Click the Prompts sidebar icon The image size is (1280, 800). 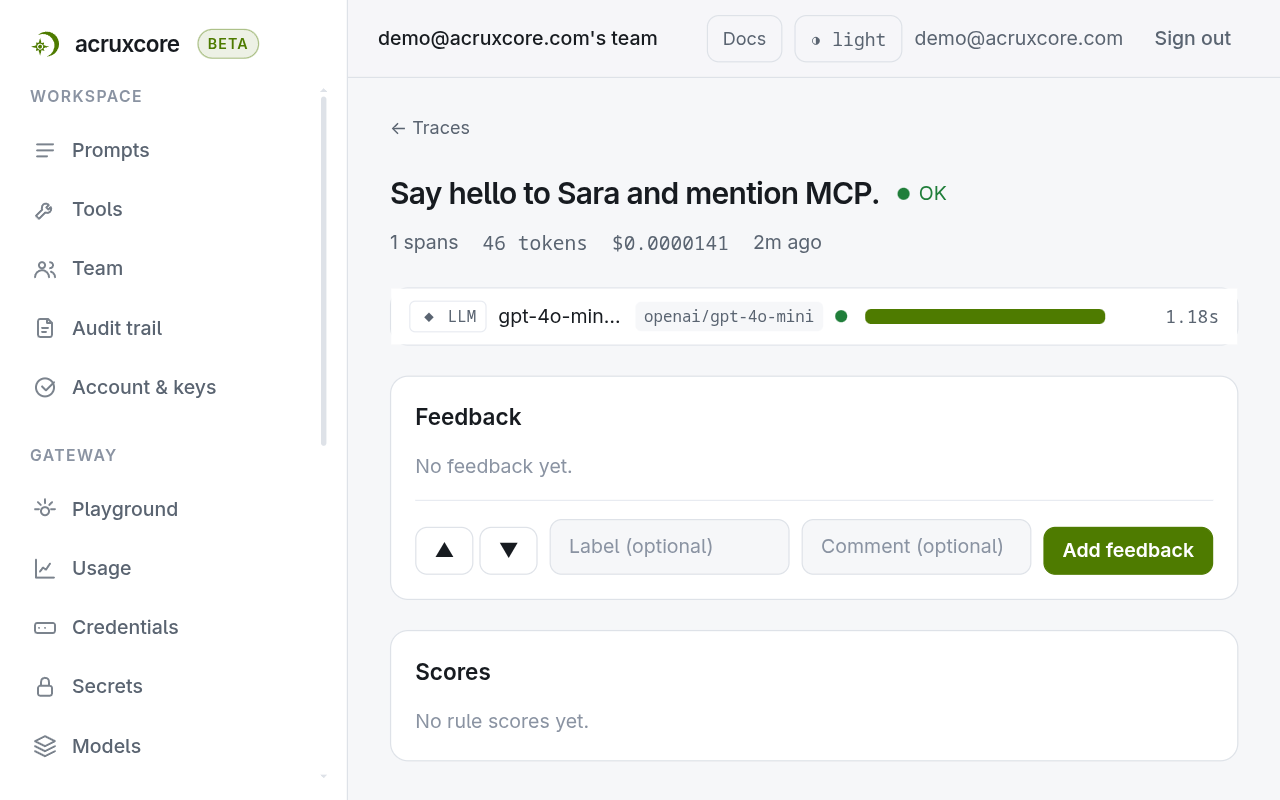point(45,150)
